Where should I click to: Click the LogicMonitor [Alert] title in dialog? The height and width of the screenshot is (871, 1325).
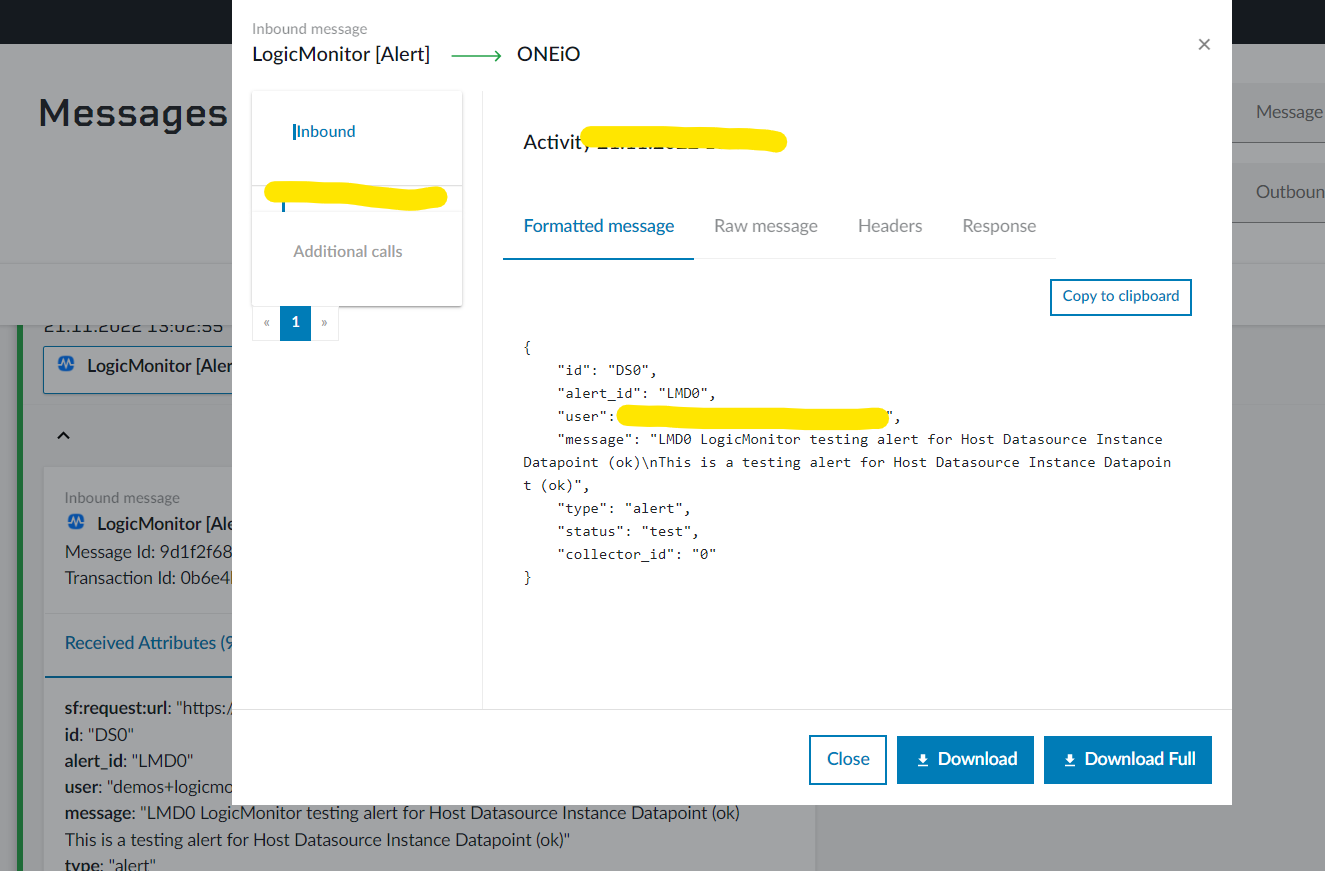341,54
